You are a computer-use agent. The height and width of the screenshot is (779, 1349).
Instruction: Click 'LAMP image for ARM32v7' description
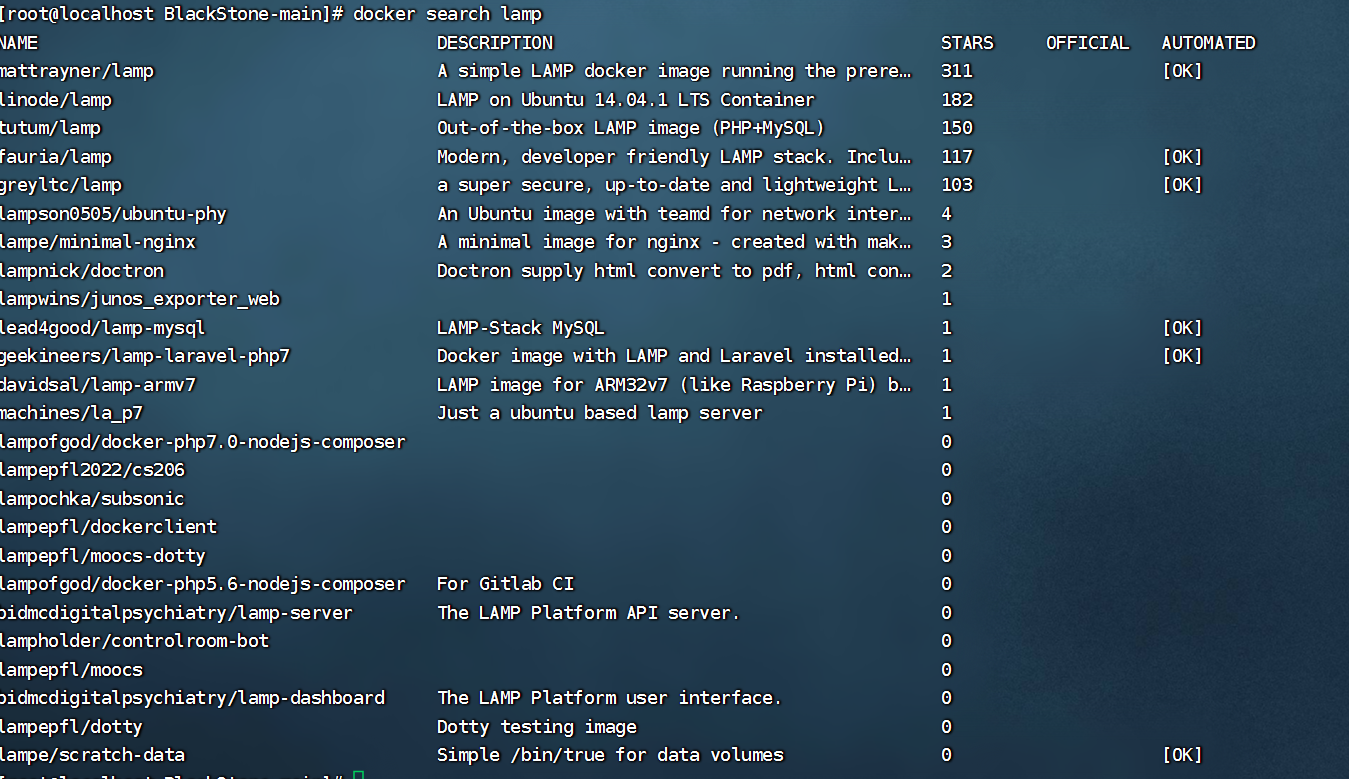tap(675, 385)
